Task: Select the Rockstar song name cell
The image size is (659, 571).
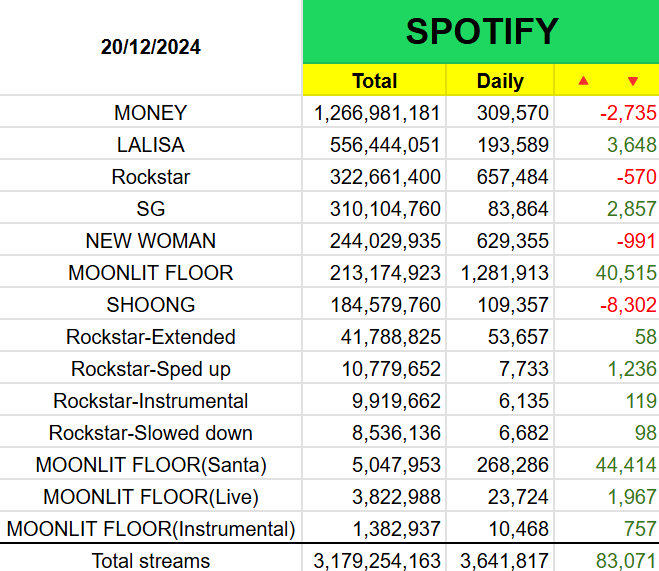Action: coord(150,176)
